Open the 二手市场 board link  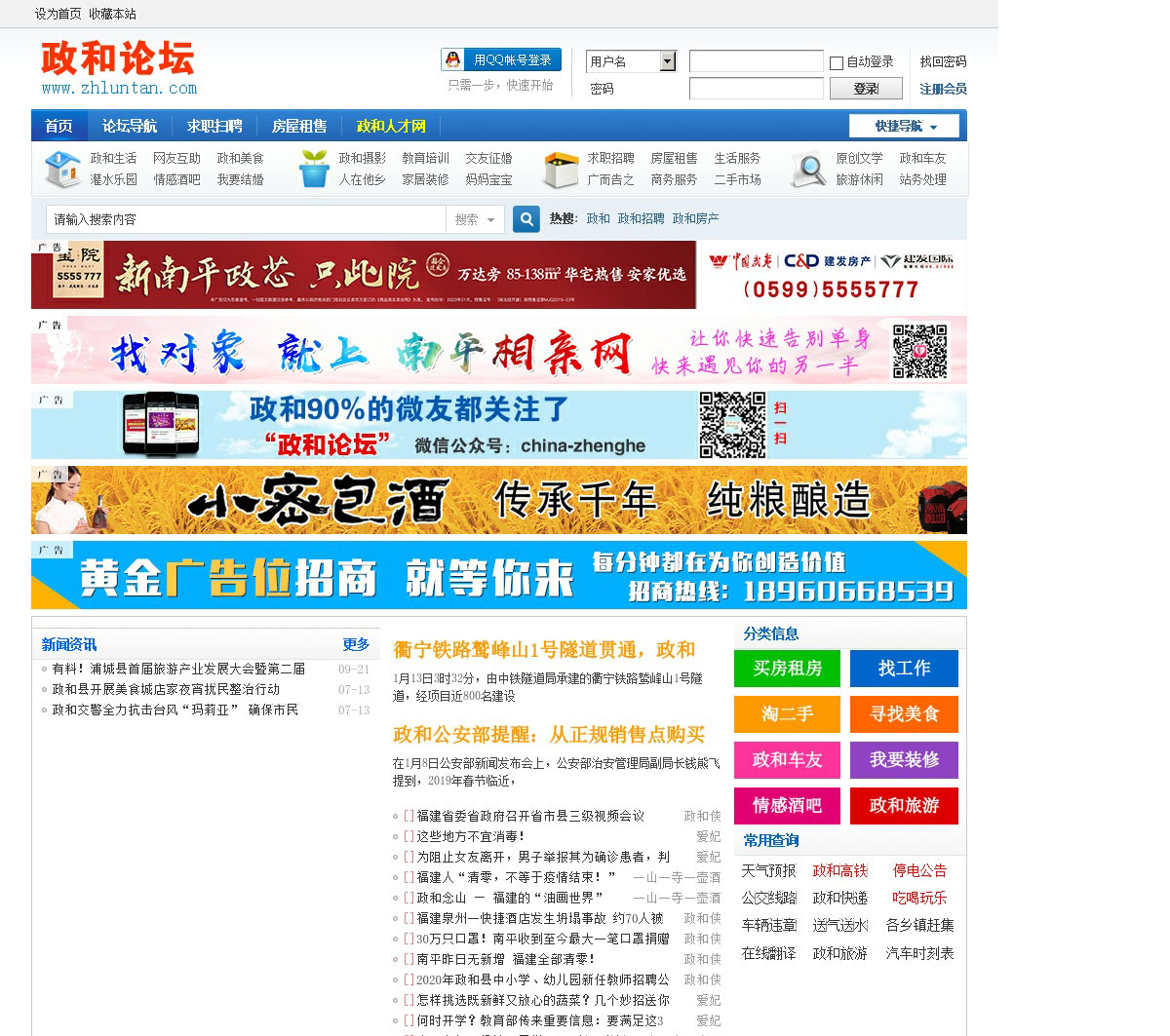tap(737, 179)
